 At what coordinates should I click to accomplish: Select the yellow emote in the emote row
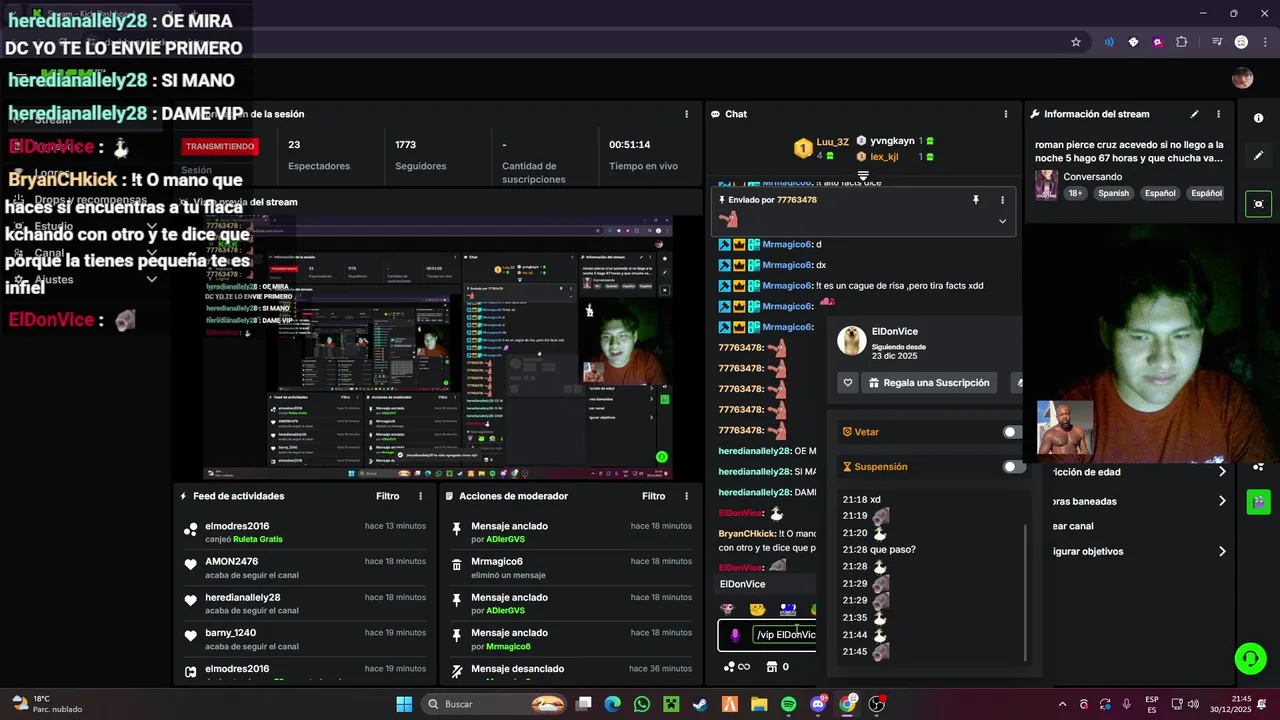tap(758, 609)
